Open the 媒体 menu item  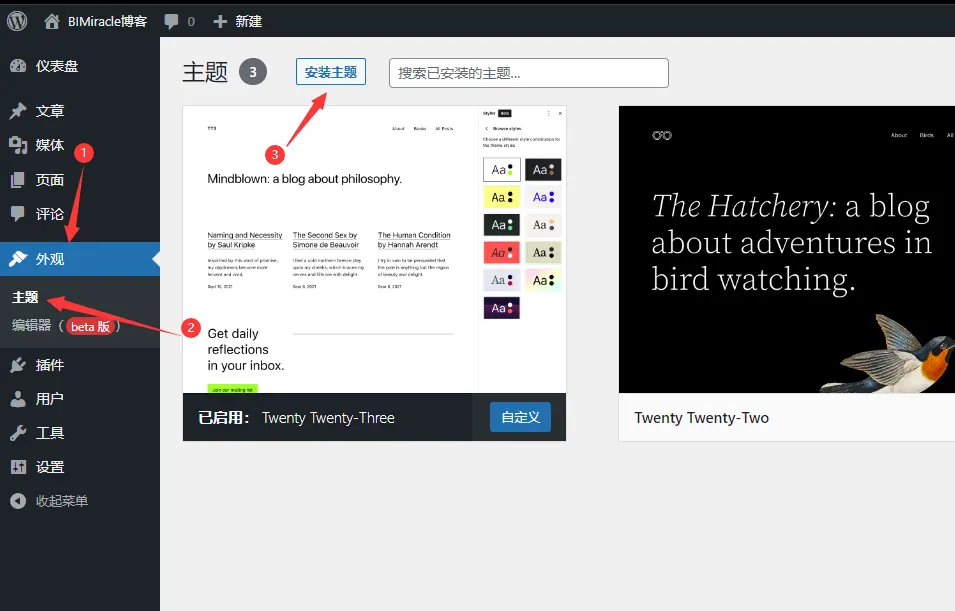pos(80,145)
